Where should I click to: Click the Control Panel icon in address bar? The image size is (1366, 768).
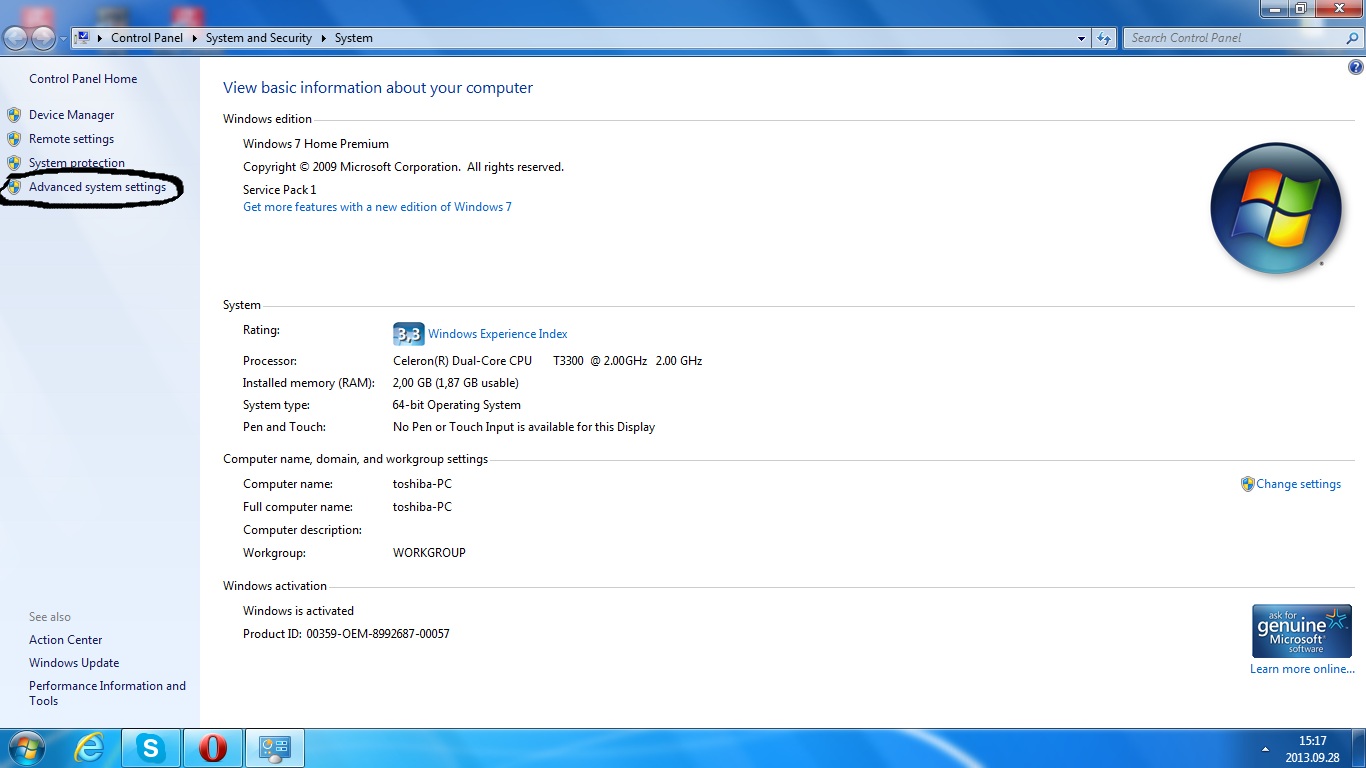point(83,38)
